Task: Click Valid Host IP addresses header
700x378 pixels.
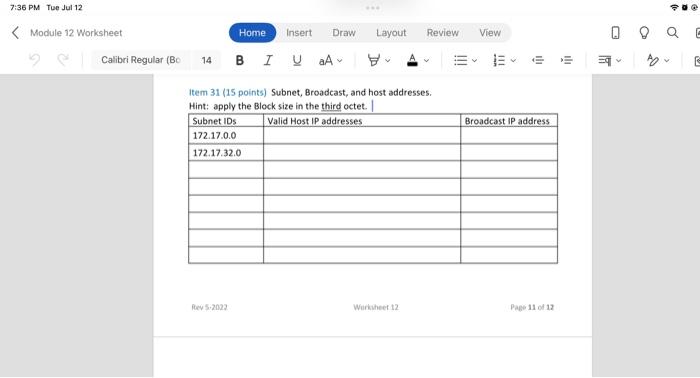Action: click(362, 120)
